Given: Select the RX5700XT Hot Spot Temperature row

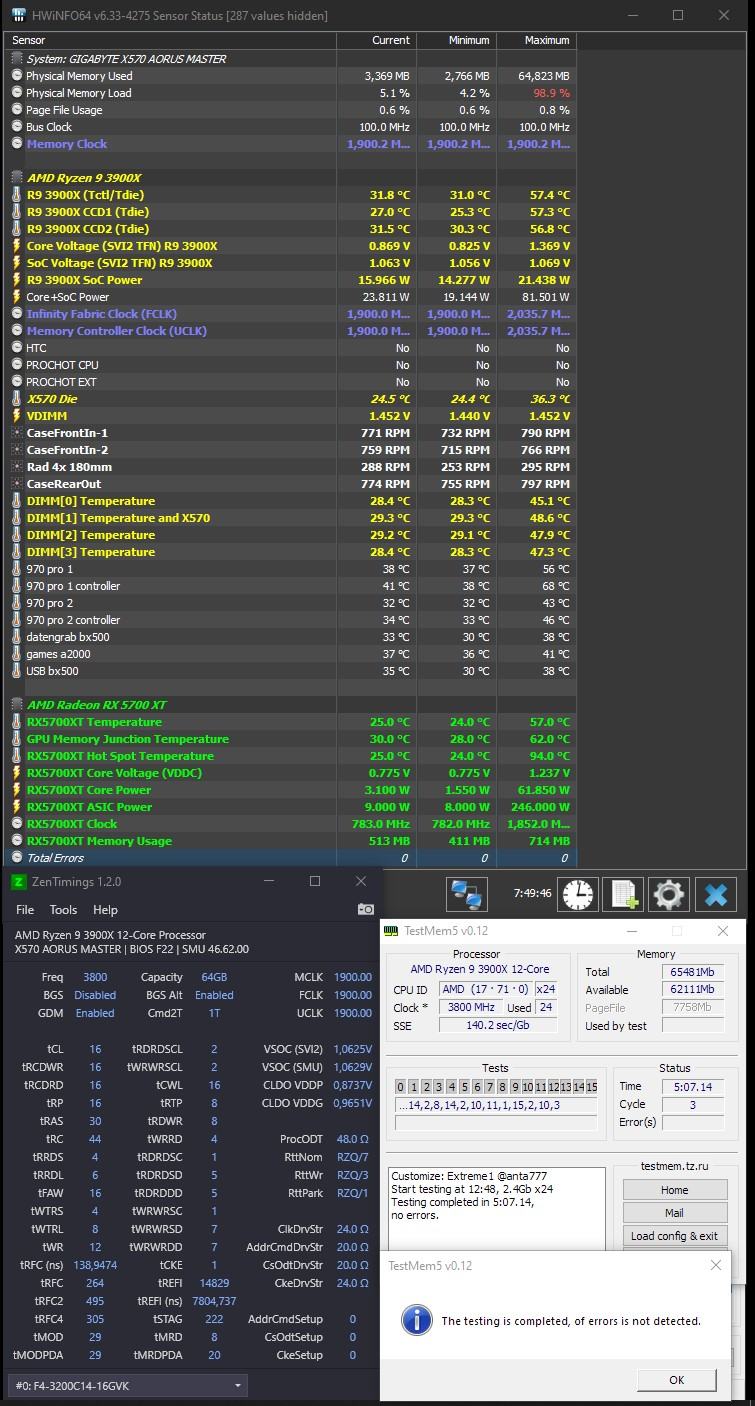Looking at the screenshot, I should pos(290,756).
